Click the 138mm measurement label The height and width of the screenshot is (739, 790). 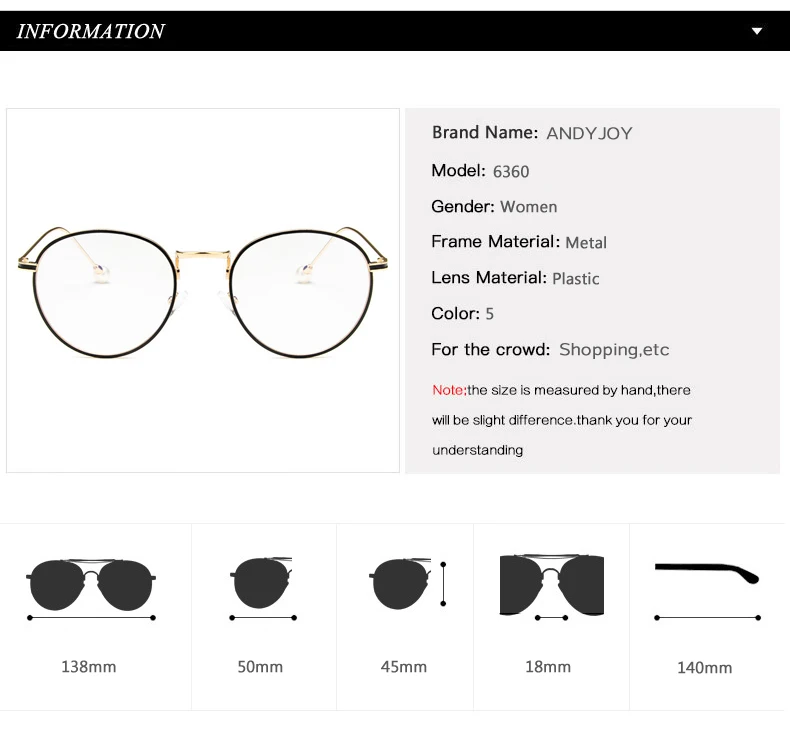pyautogui.click(x=89, y=666)
